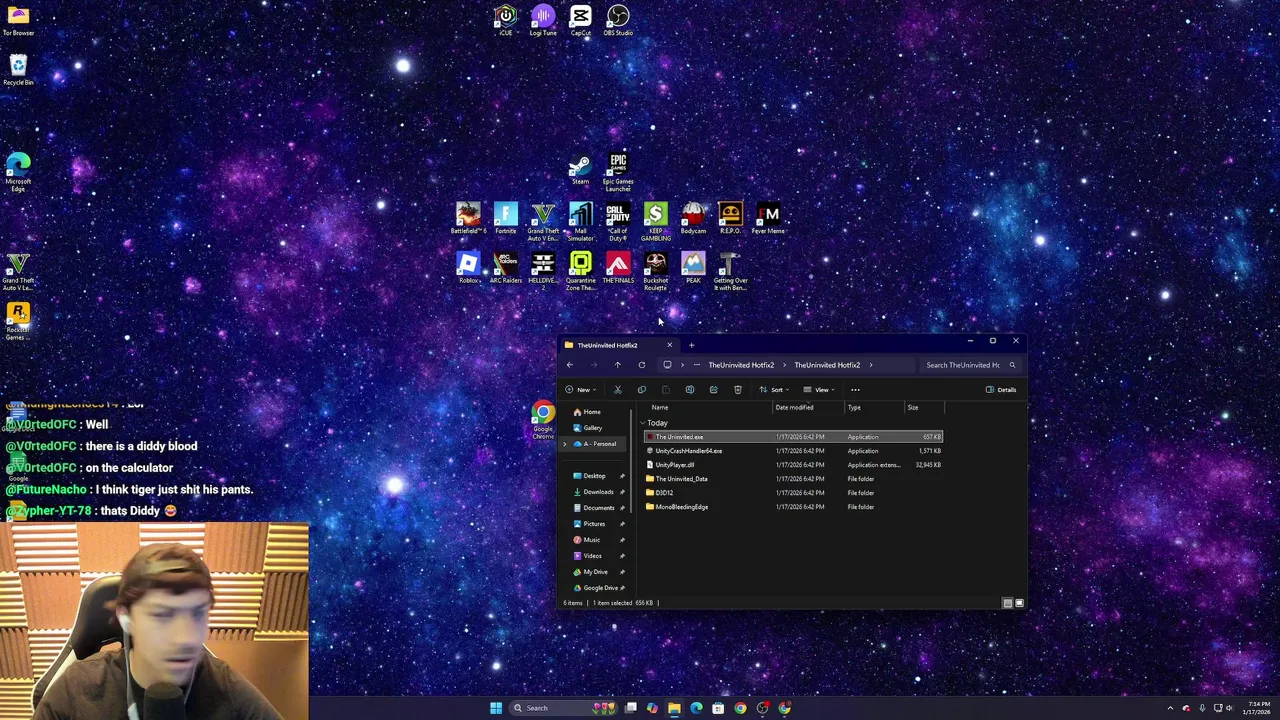Select the Roblox desktop icon
The image size is (1280, 720).
[468, 268]
